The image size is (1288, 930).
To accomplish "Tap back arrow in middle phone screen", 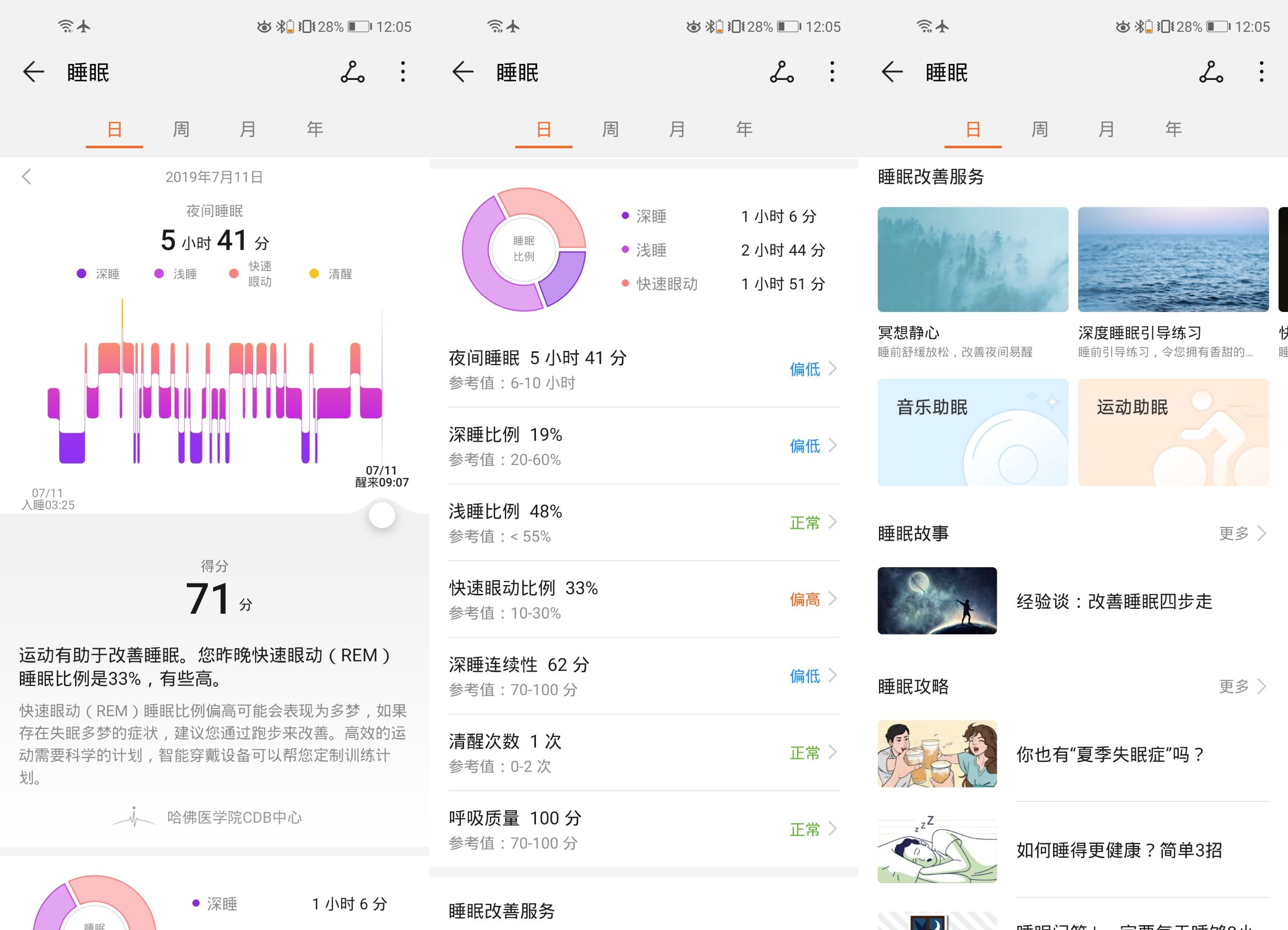I will tap(463, 72).
